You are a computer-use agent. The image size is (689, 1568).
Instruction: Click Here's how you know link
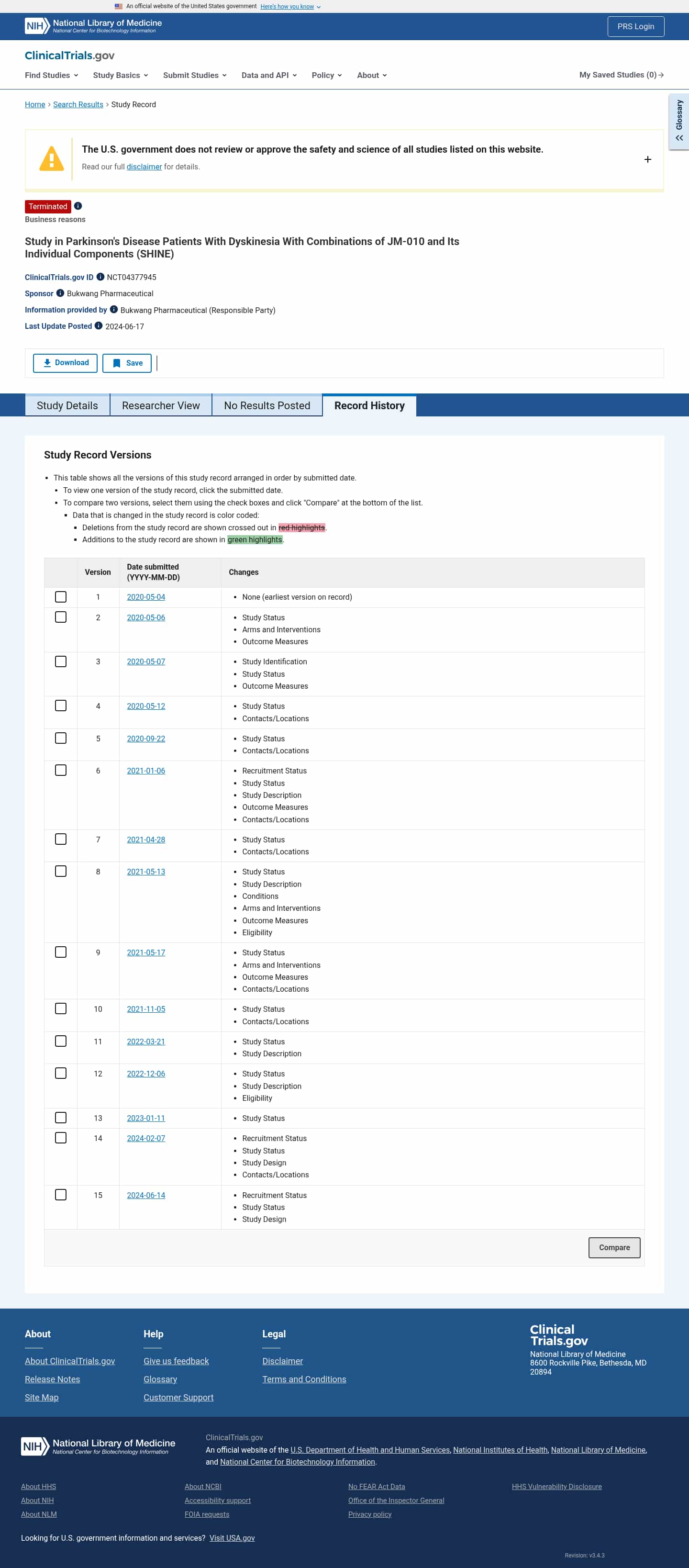287,6
